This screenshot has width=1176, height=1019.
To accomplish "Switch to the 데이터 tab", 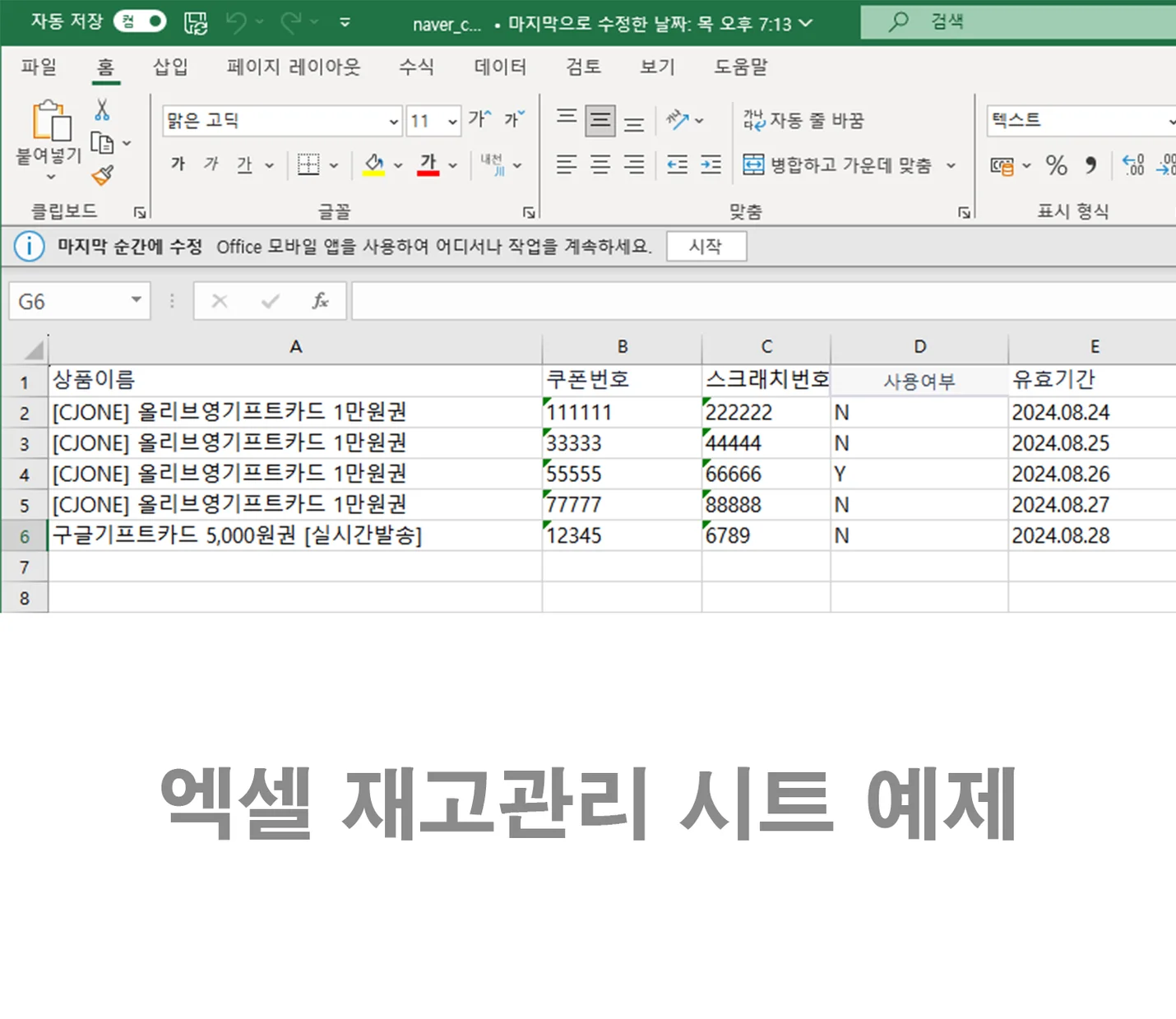I will 500,67.
